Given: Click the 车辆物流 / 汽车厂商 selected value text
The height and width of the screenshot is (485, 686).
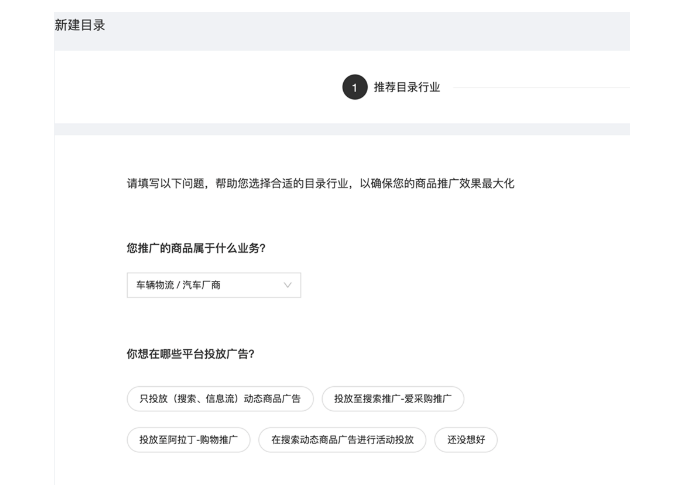Looking at the screenshot, I should (x=178, y=285).
